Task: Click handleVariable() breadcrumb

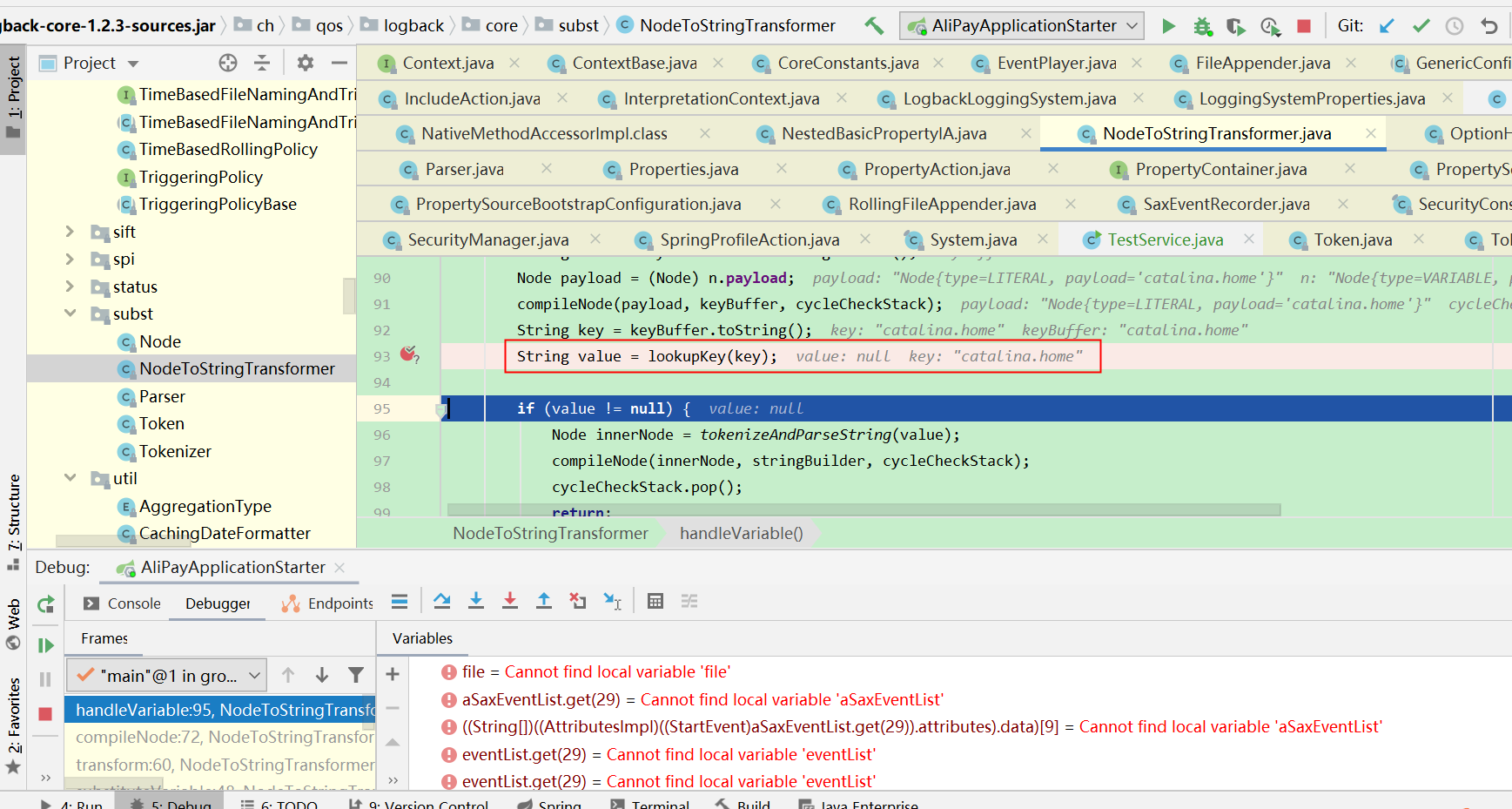Action: coord(741,533)
